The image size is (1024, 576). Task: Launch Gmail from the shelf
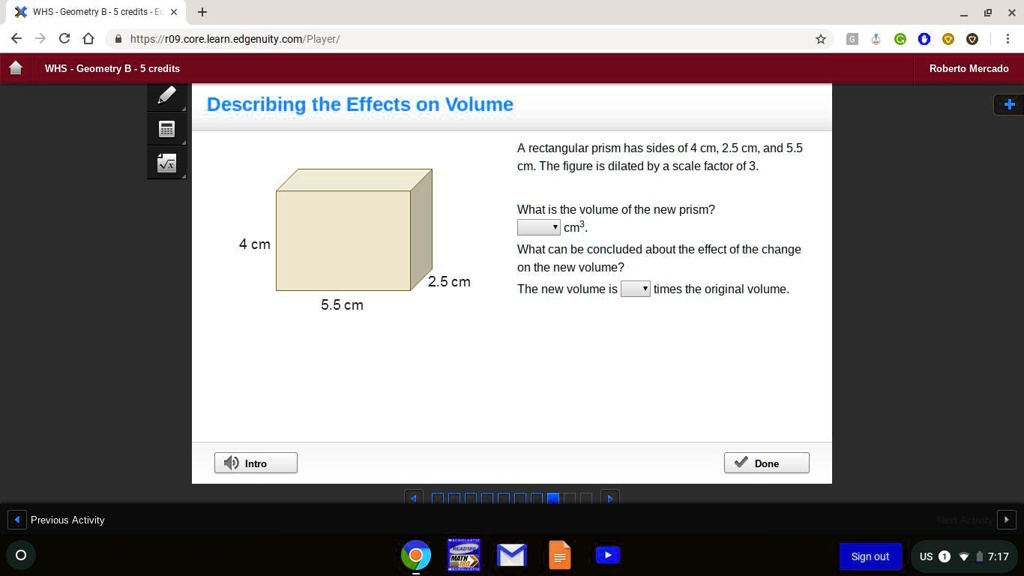coord(511,554)
